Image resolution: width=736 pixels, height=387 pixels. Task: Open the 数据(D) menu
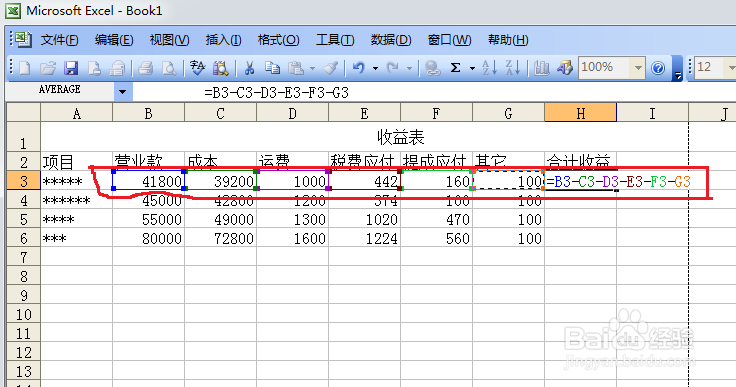pos(391,40)
